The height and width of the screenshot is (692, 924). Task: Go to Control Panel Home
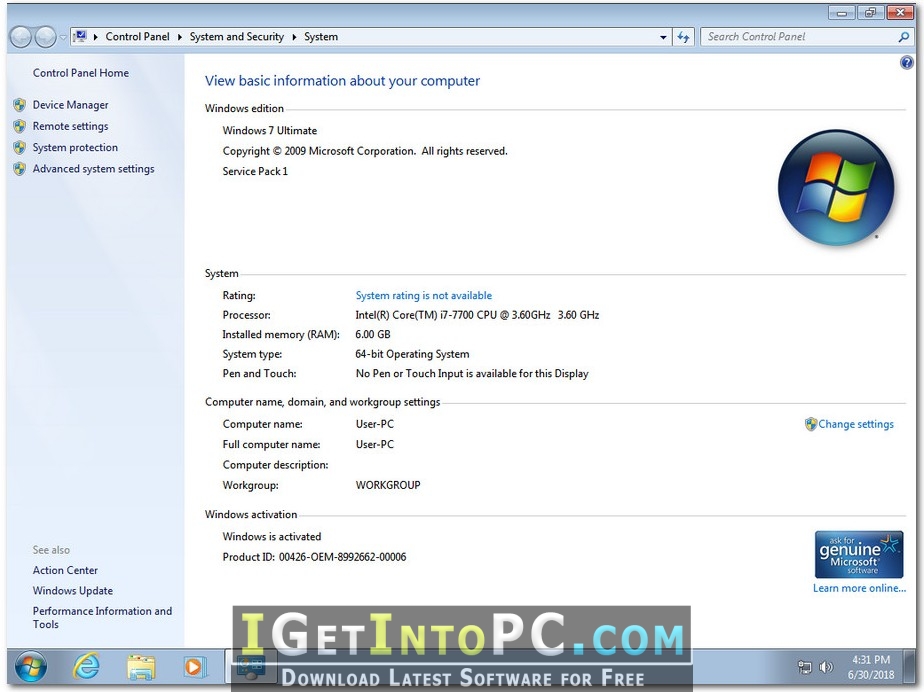point(81,73)
